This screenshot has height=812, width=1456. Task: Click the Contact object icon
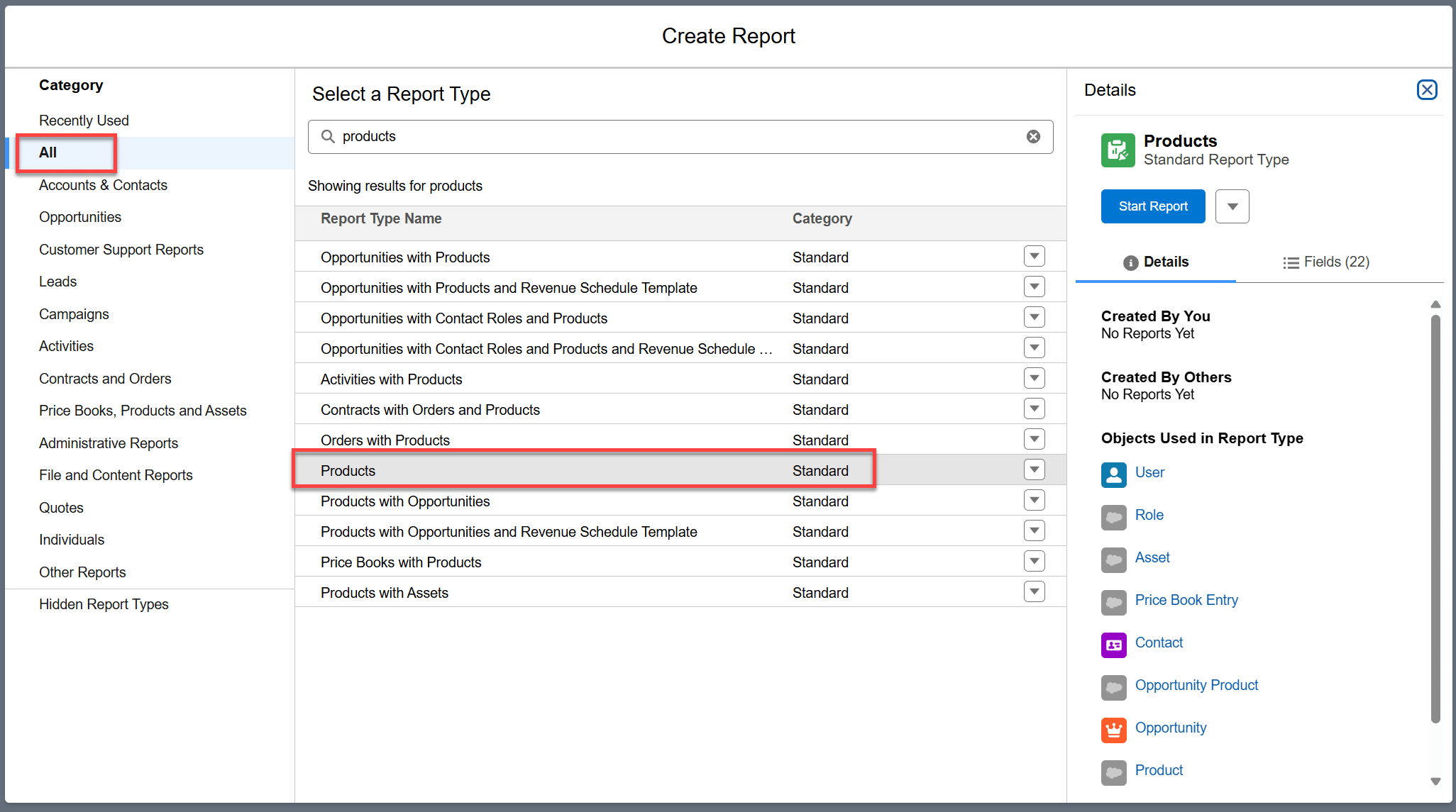(x=1113, y=645)
